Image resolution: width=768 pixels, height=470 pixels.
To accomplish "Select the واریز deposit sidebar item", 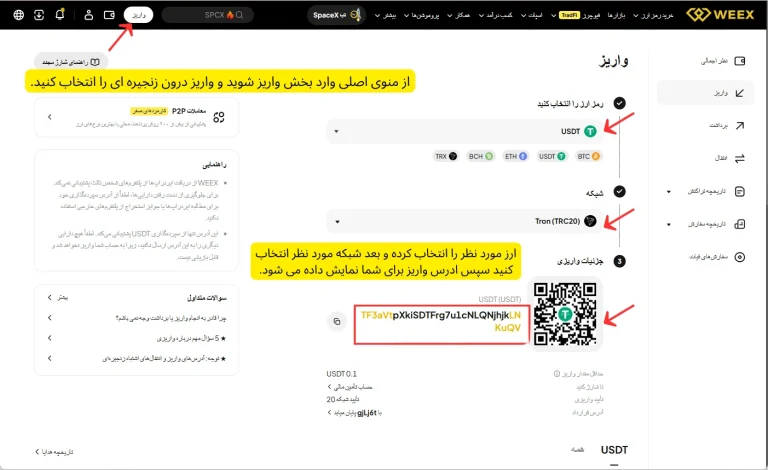I will (x=705, y=93).
